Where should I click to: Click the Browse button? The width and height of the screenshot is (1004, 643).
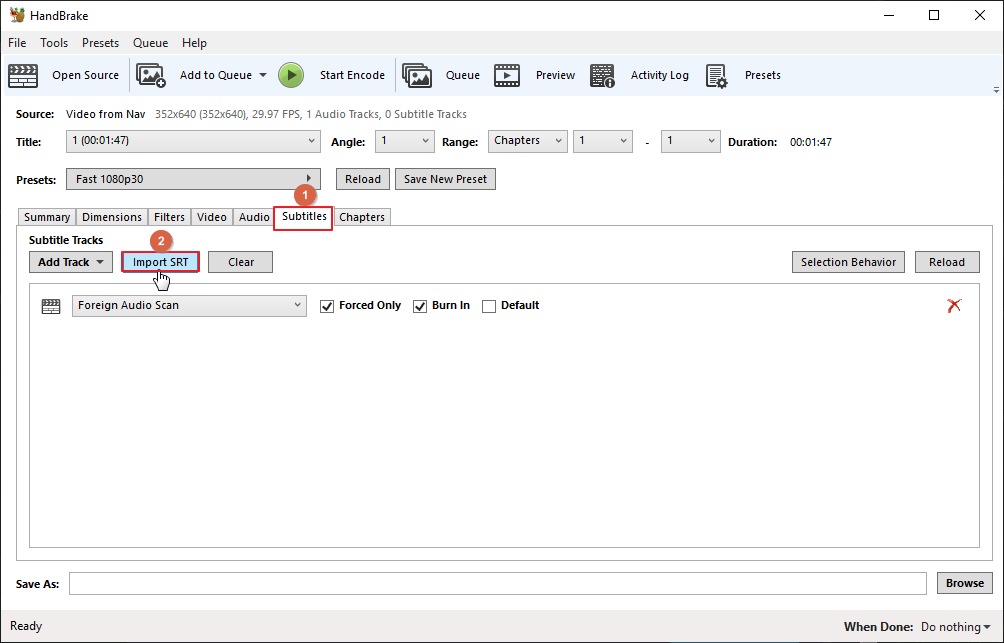(x=965, y=583)
